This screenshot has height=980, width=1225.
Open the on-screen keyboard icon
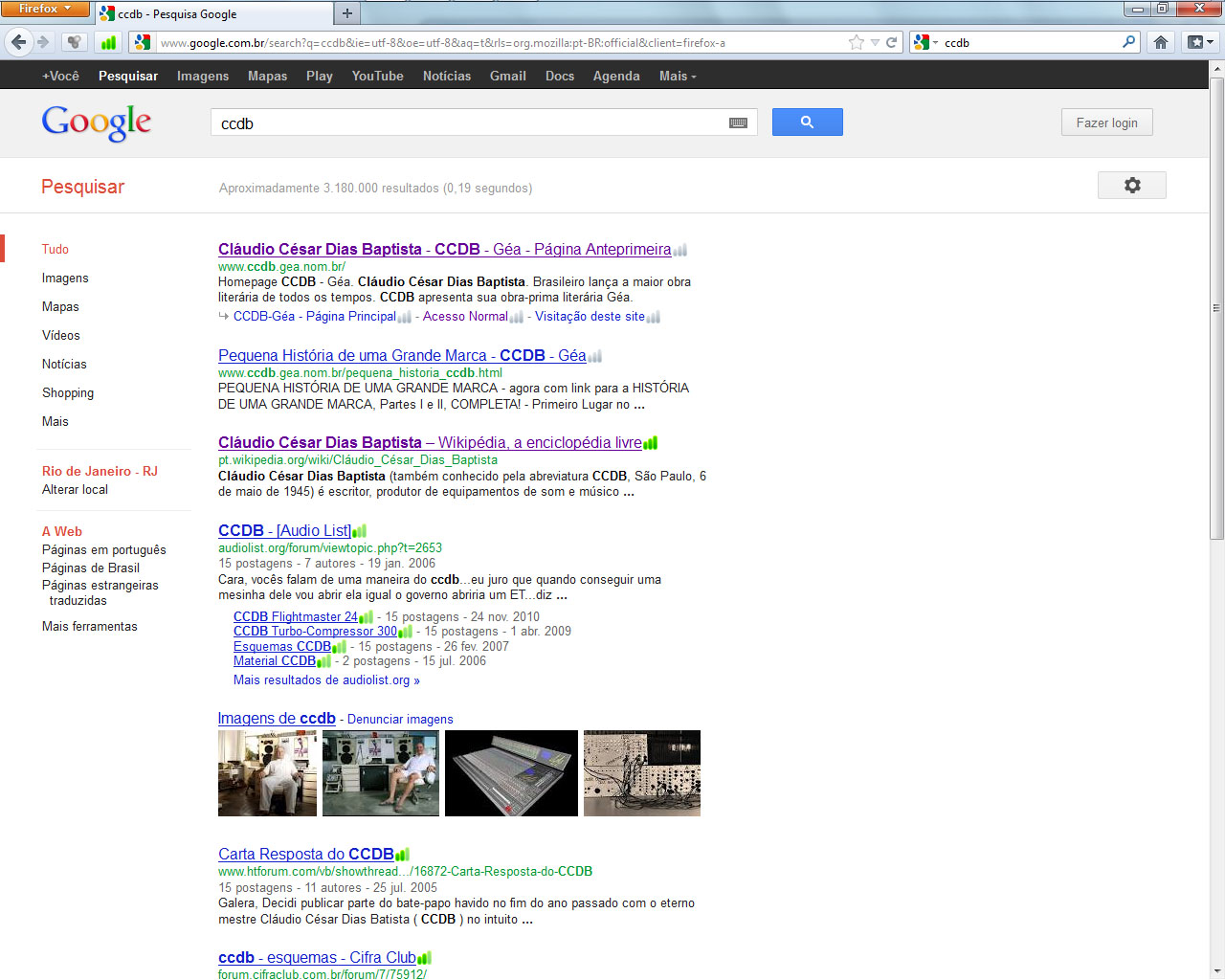tap(738, 122)
